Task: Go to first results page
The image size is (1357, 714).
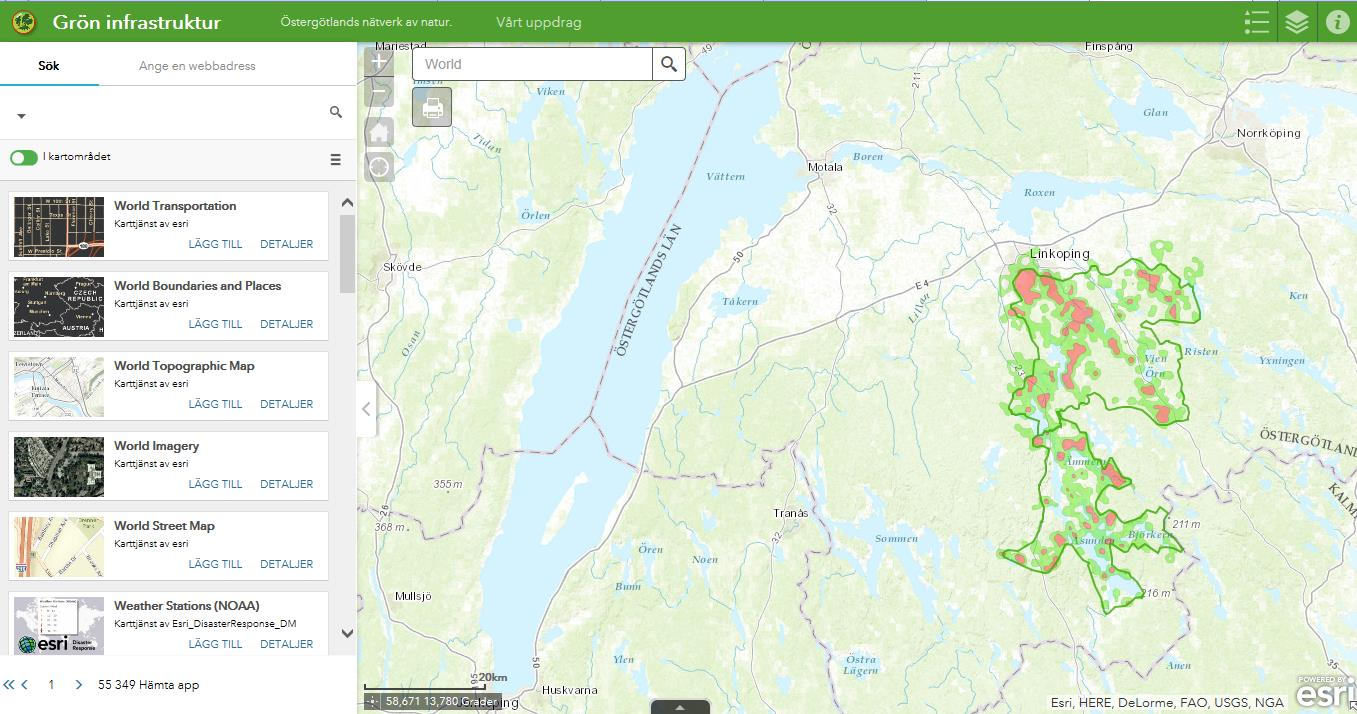Action: [x=9, y=685]
